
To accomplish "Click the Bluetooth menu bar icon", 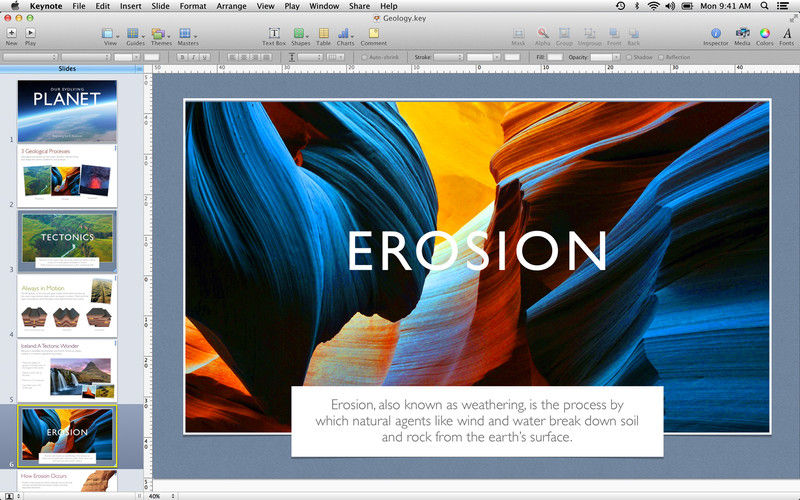I will point(637,6).
